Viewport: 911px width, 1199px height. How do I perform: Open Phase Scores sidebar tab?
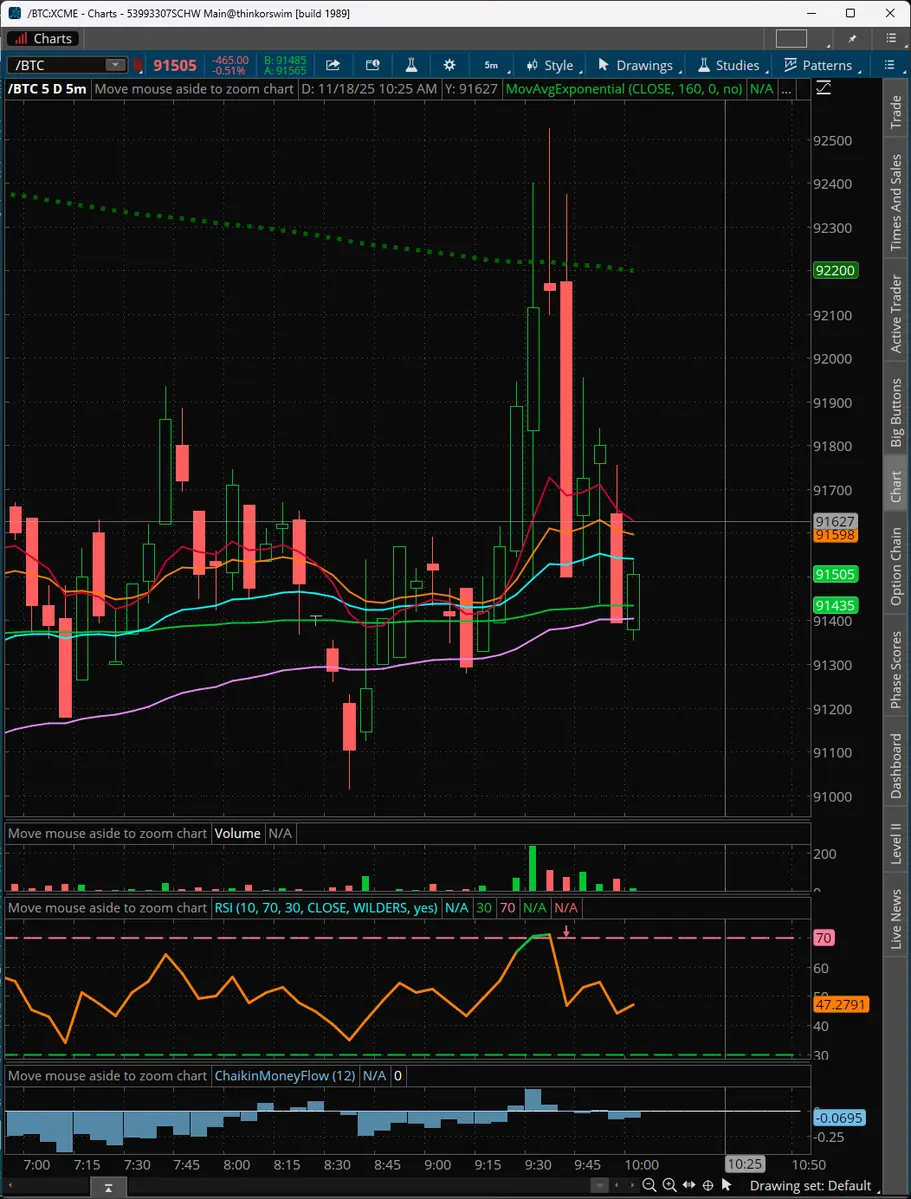pyautogui.click(x=896, y=670)
